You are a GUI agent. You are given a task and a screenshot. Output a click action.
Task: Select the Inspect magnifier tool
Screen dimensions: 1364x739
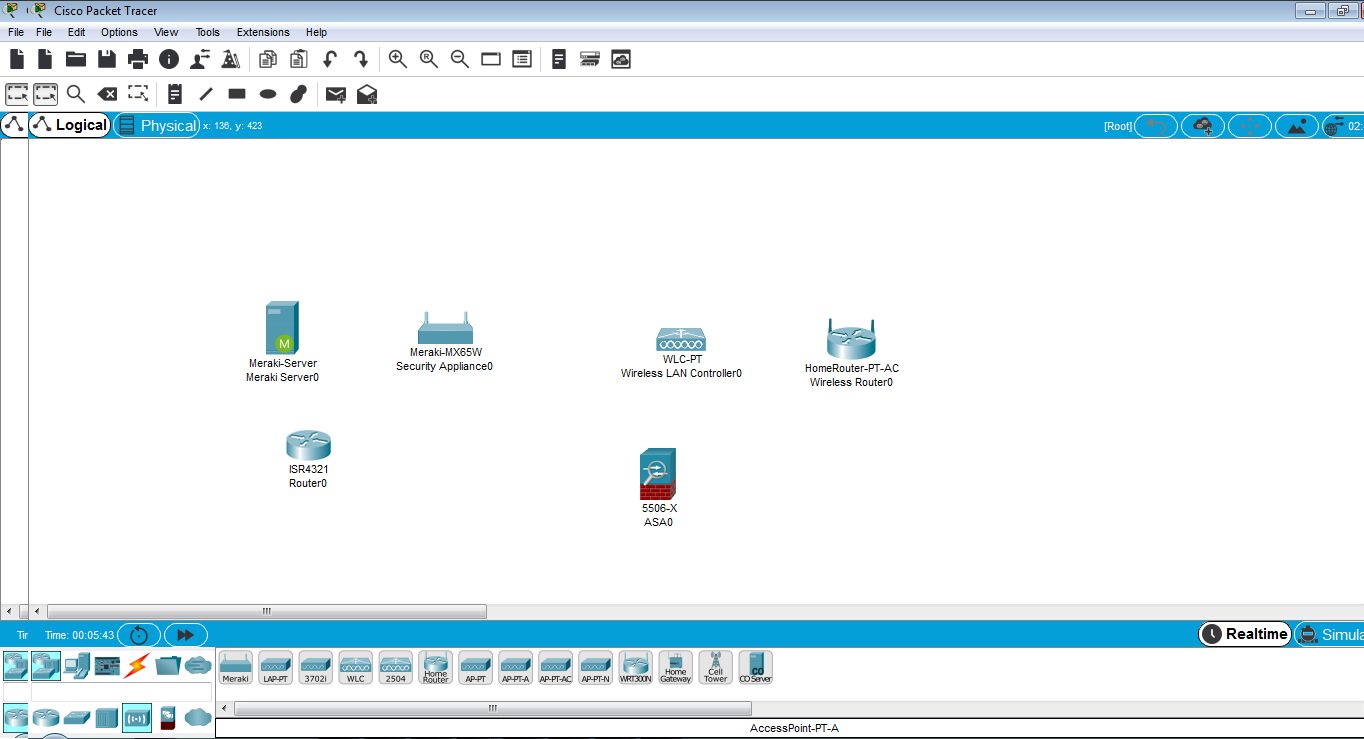click(x=76, y=94)
